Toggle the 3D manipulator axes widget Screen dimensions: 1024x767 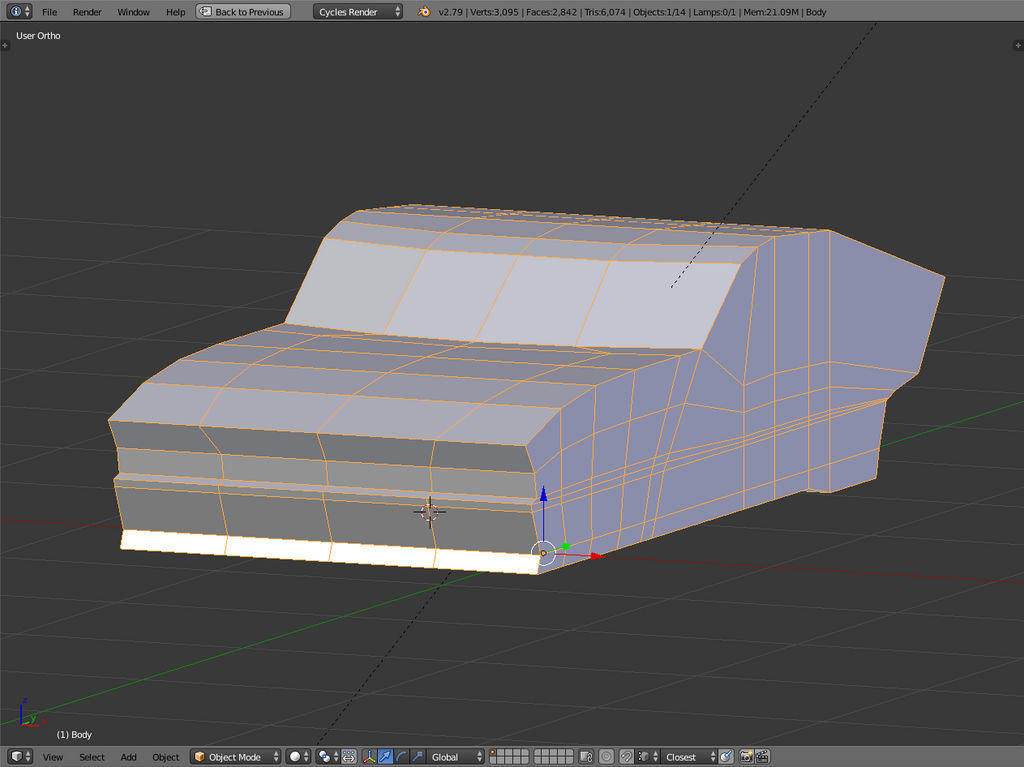[x=369, y=757]
